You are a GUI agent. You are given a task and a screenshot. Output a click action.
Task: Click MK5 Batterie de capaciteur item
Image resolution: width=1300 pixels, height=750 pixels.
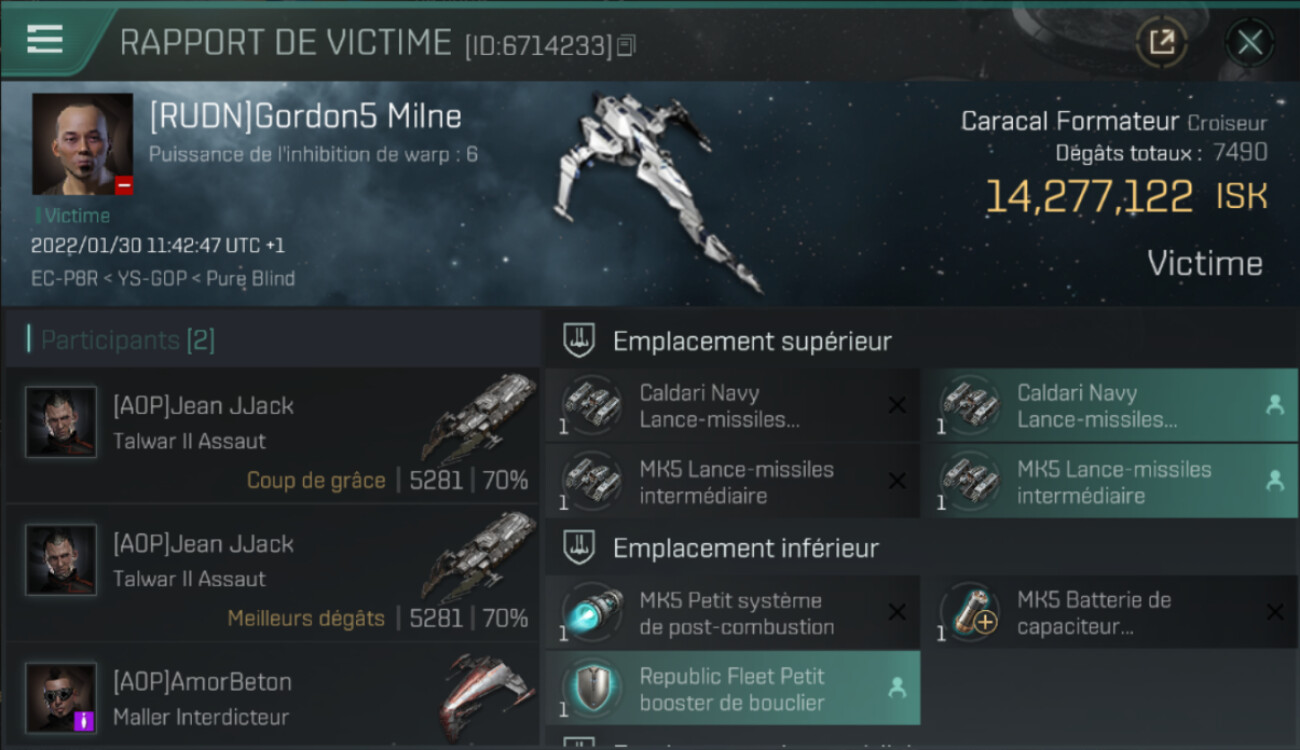tap(1110, 613)
